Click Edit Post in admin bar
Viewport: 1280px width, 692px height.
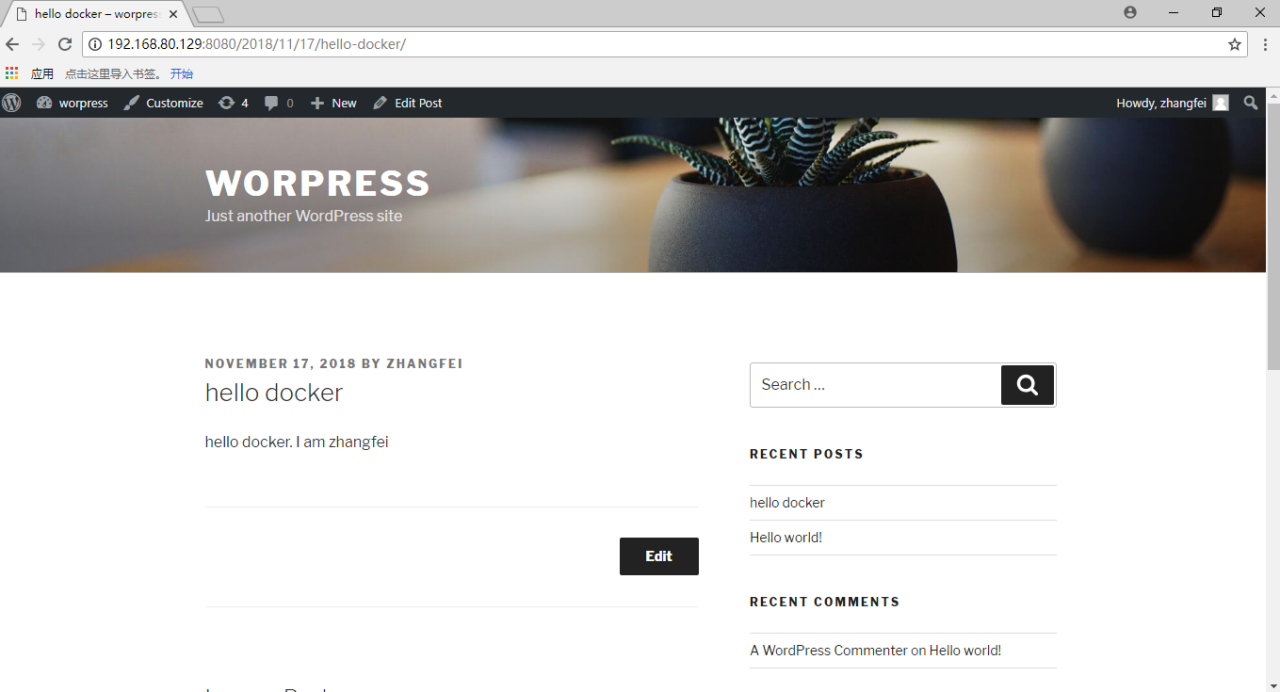pyautogui.click(x=407, y=103)
